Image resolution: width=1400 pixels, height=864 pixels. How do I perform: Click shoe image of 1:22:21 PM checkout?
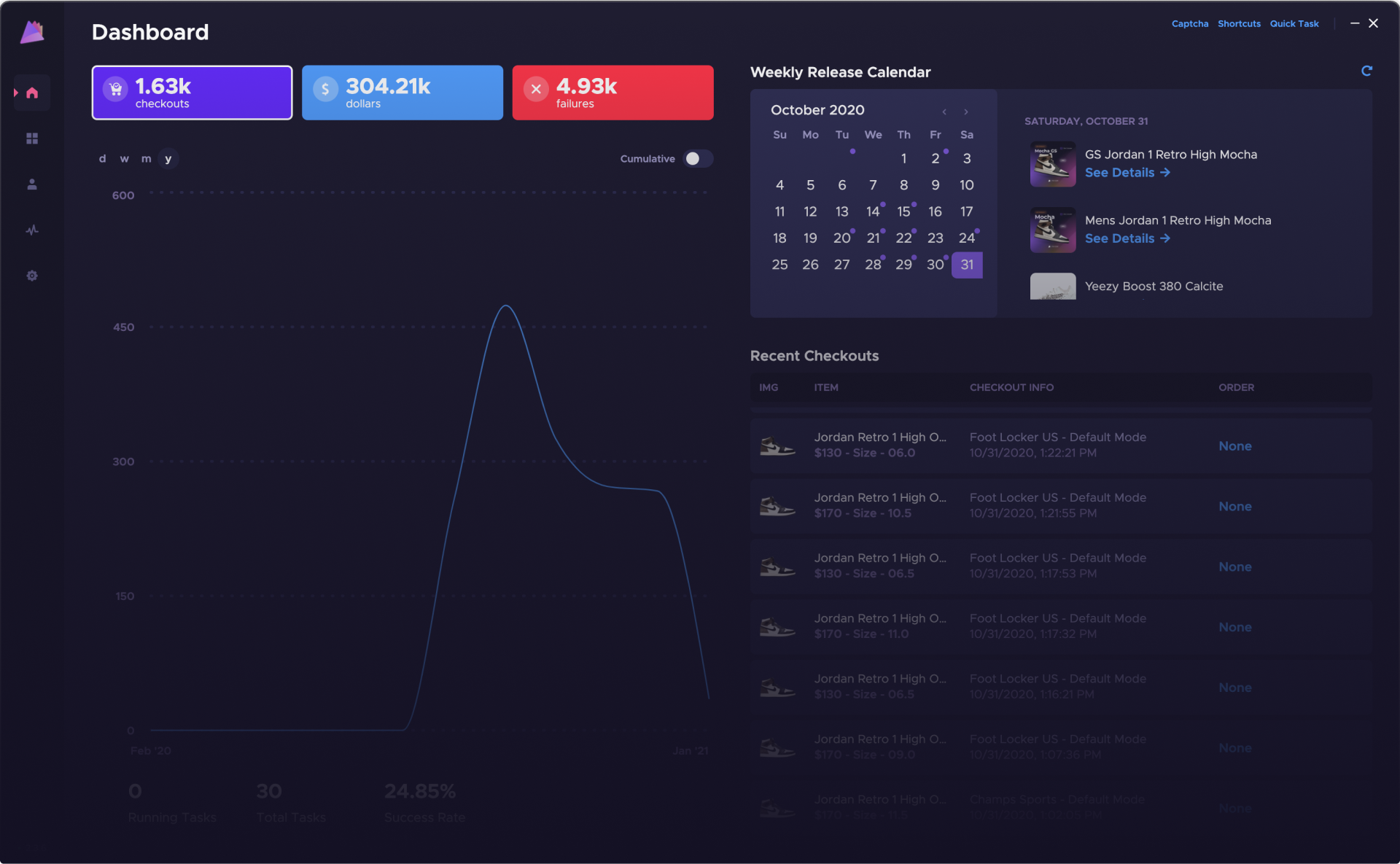click(777, 445)
